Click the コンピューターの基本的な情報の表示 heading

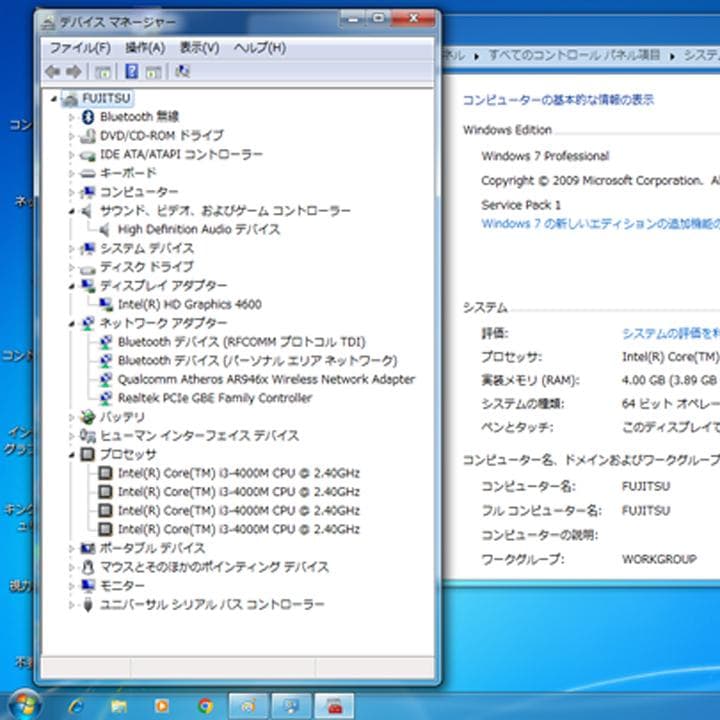tap(558, 100)
